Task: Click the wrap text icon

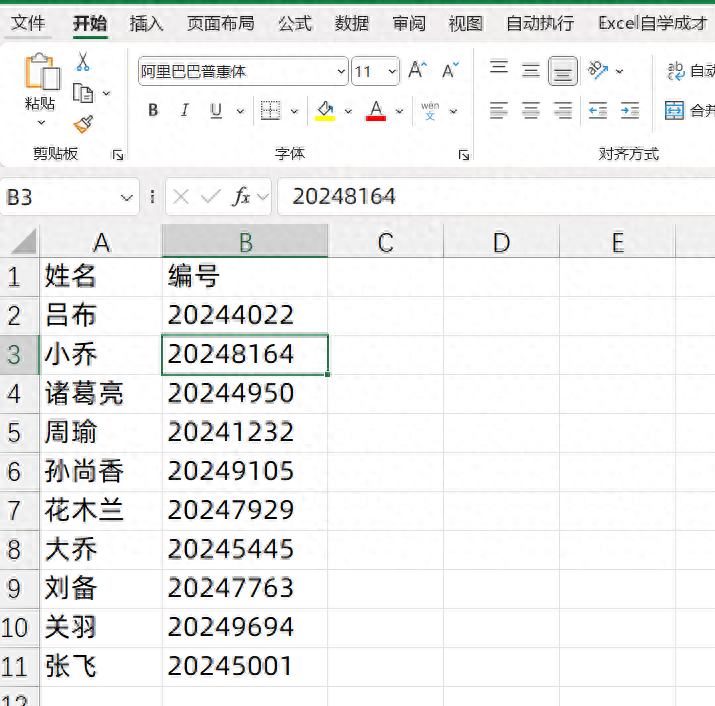Action: click(676, 71)
